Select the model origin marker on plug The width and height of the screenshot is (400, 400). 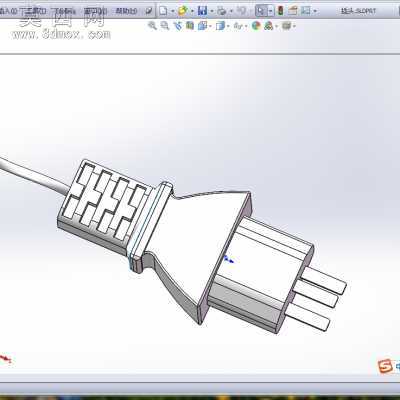coord(229,259)
